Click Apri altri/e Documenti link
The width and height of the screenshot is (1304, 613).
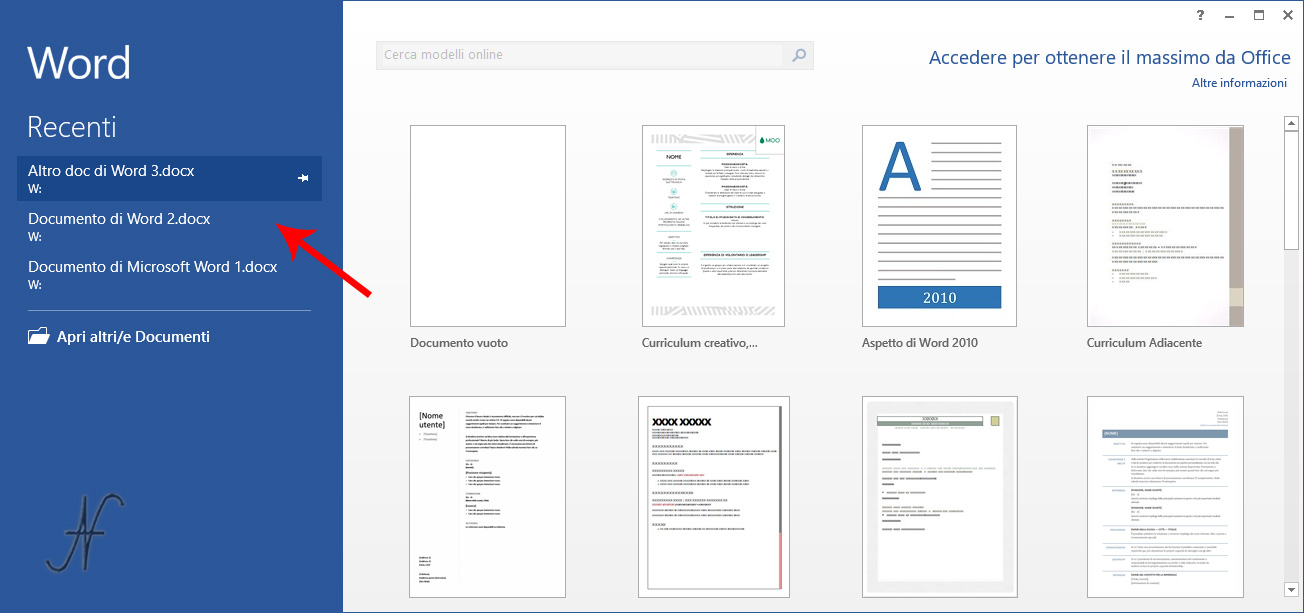click(133, 337)
